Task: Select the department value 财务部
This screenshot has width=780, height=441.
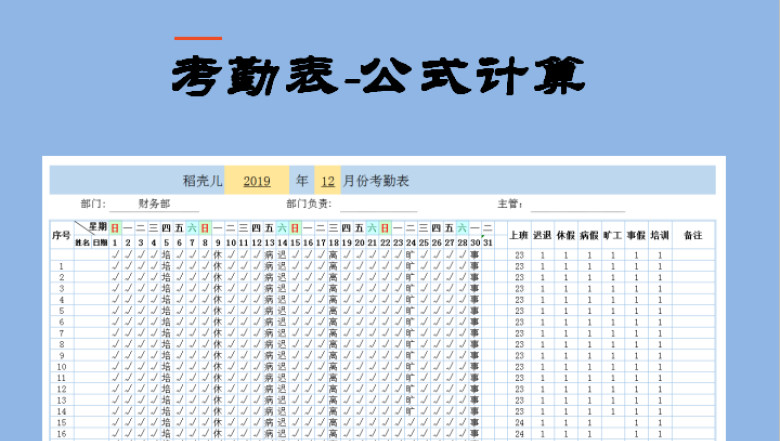Action: (154, 203)
